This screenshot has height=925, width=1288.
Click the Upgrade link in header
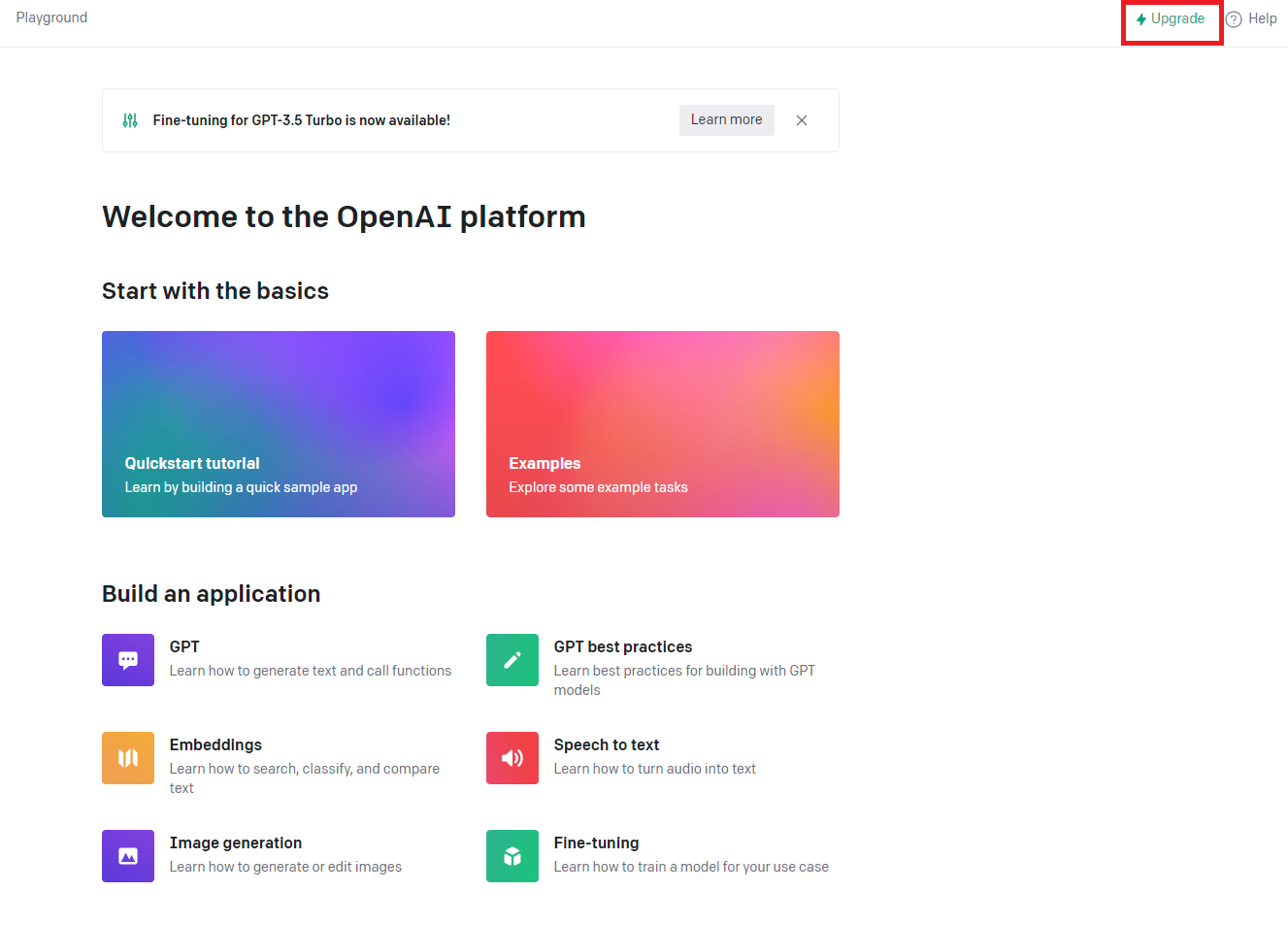(1171, 19)
